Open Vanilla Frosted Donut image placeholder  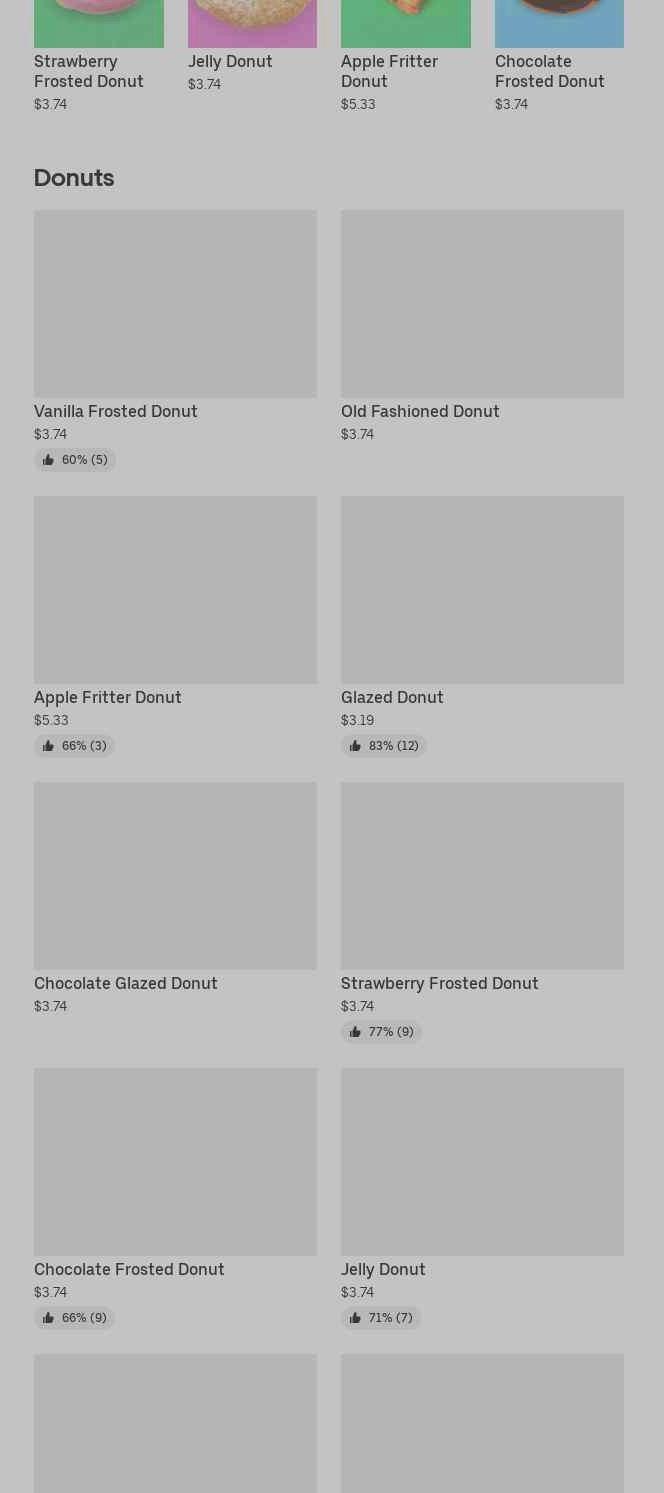point(175,303)
